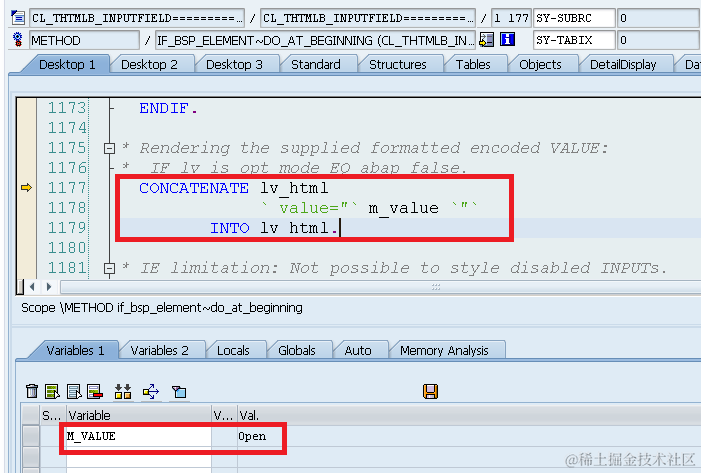Viewport: 701px width, 473px height.
Task: Click the Scope METHOD if_bsp_element~do_at_beginning text
Action: [162, 308]
